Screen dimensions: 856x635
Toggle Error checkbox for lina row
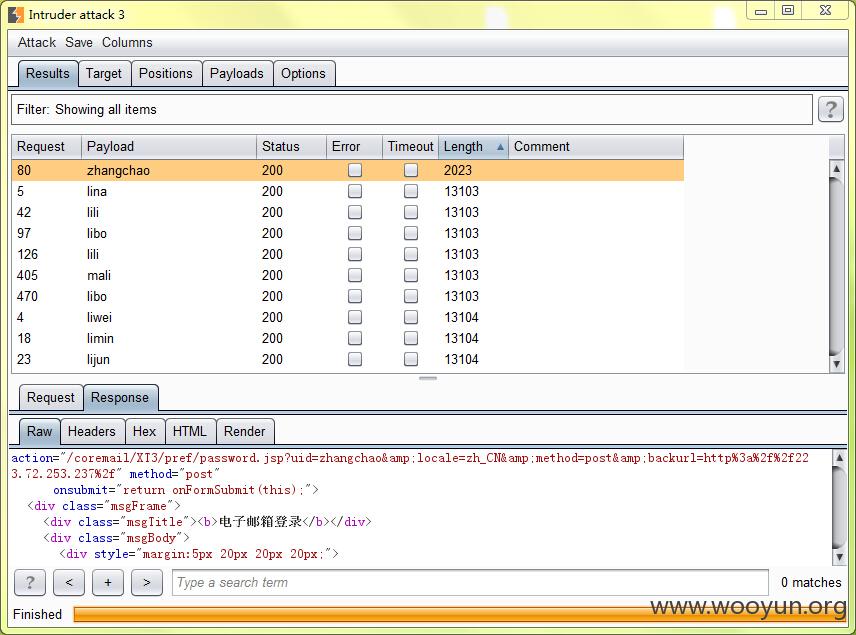355,191
